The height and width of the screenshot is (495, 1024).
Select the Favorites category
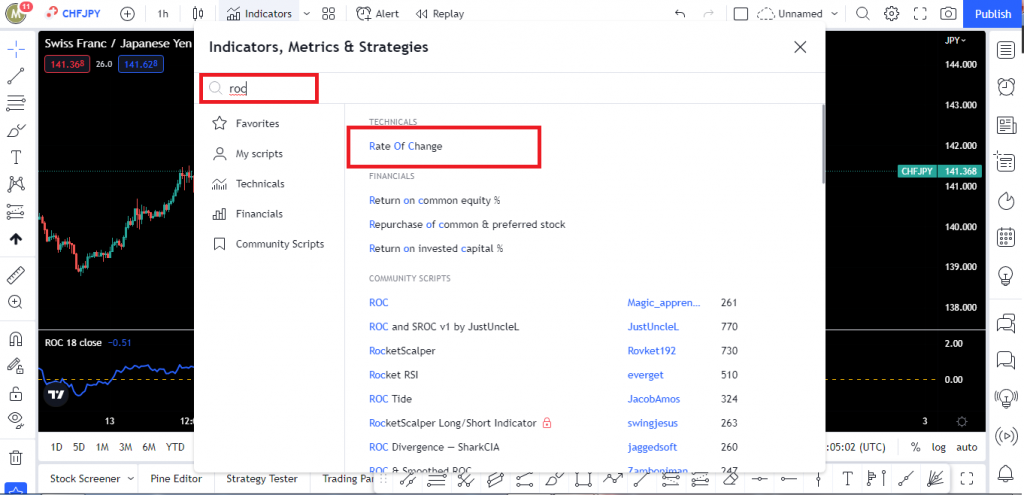click(x=257, y=123)
